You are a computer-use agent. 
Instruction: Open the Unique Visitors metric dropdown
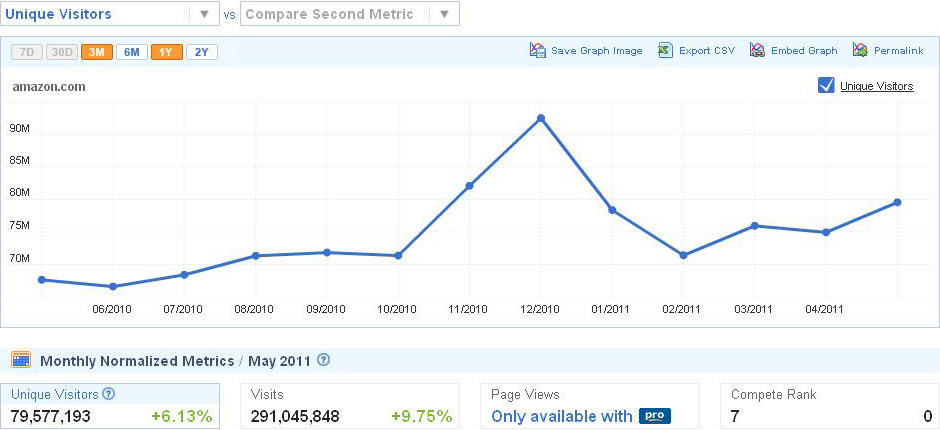[110, 14]
